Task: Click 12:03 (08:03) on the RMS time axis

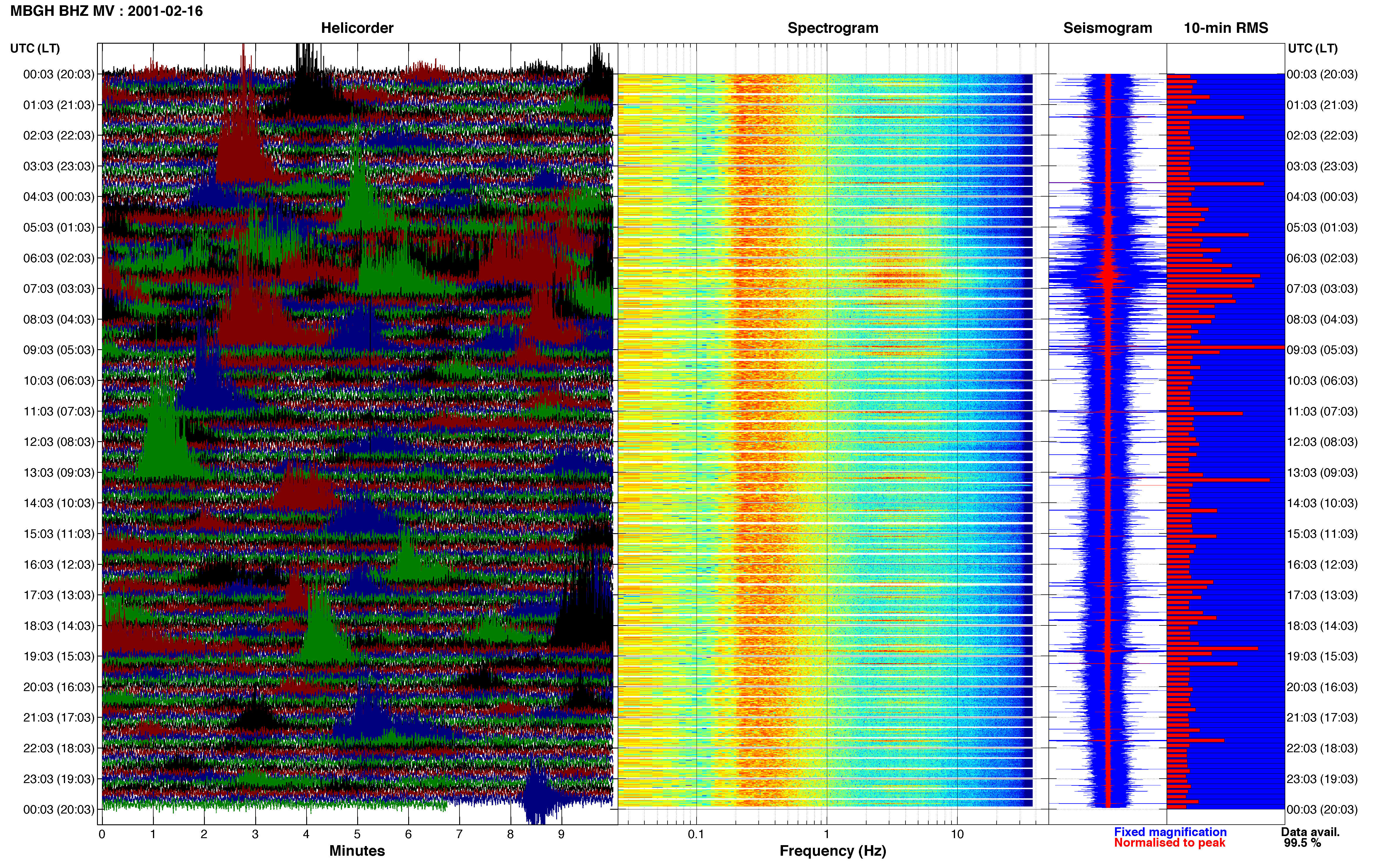Action: [1322, 442]
